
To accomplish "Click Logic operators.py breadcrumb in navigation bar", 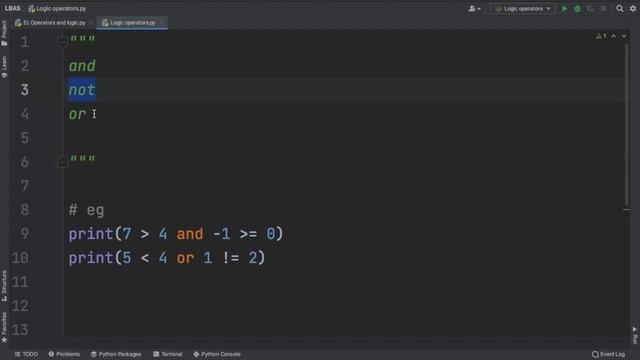I will [x=58, y=9].
